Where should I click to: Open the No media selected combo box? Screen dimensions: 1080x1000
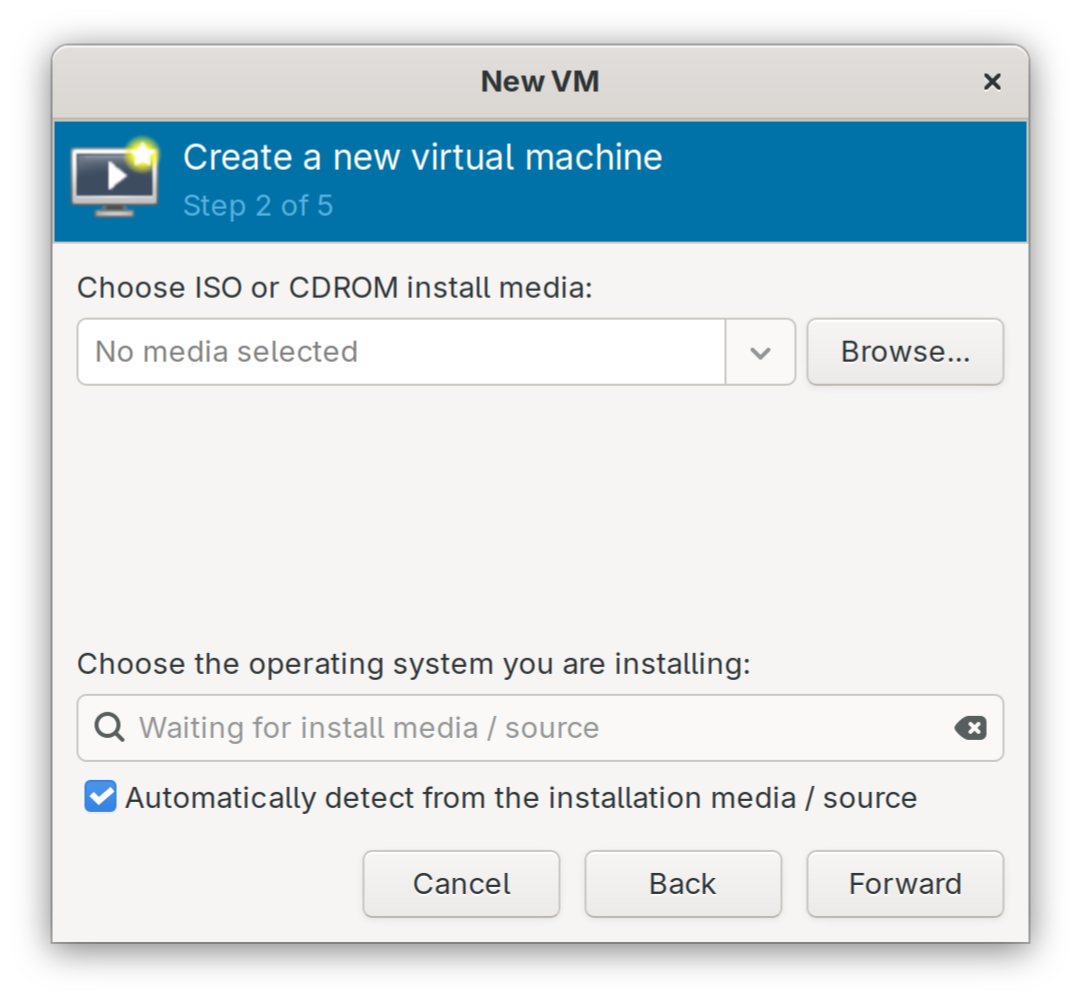(x=400, y=352)
